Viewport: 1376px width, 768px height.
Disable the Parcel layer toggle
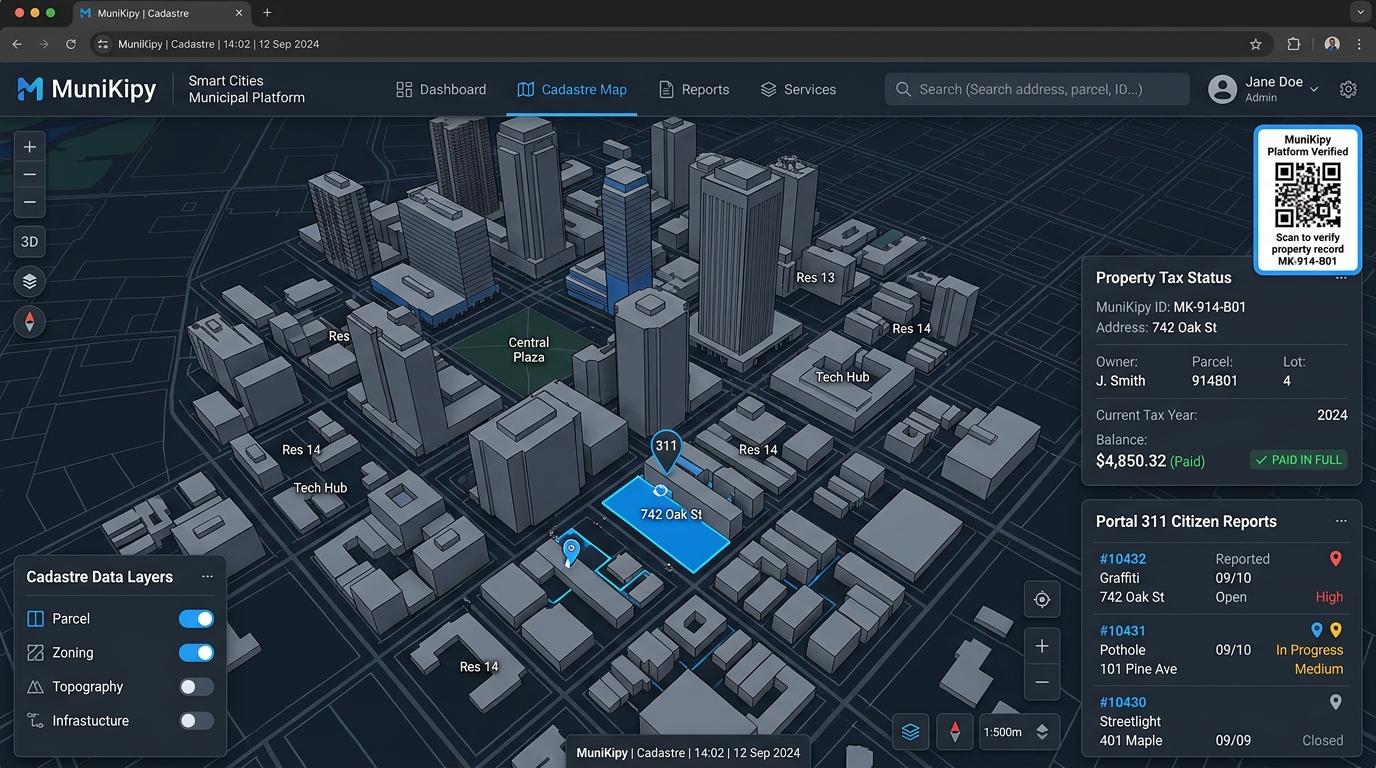click(x=196, y=619)
